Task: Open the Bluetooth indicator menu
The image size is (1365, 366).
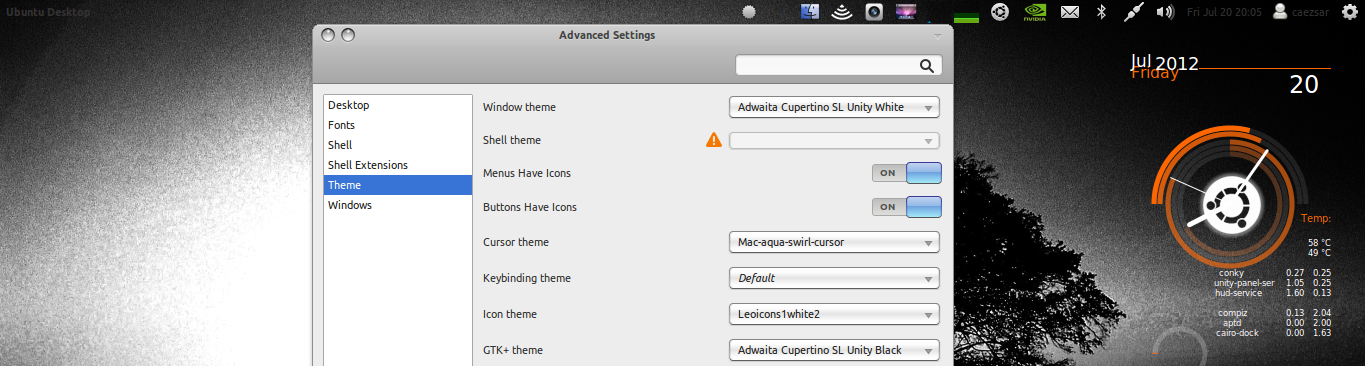Action: pos(1102,12)
